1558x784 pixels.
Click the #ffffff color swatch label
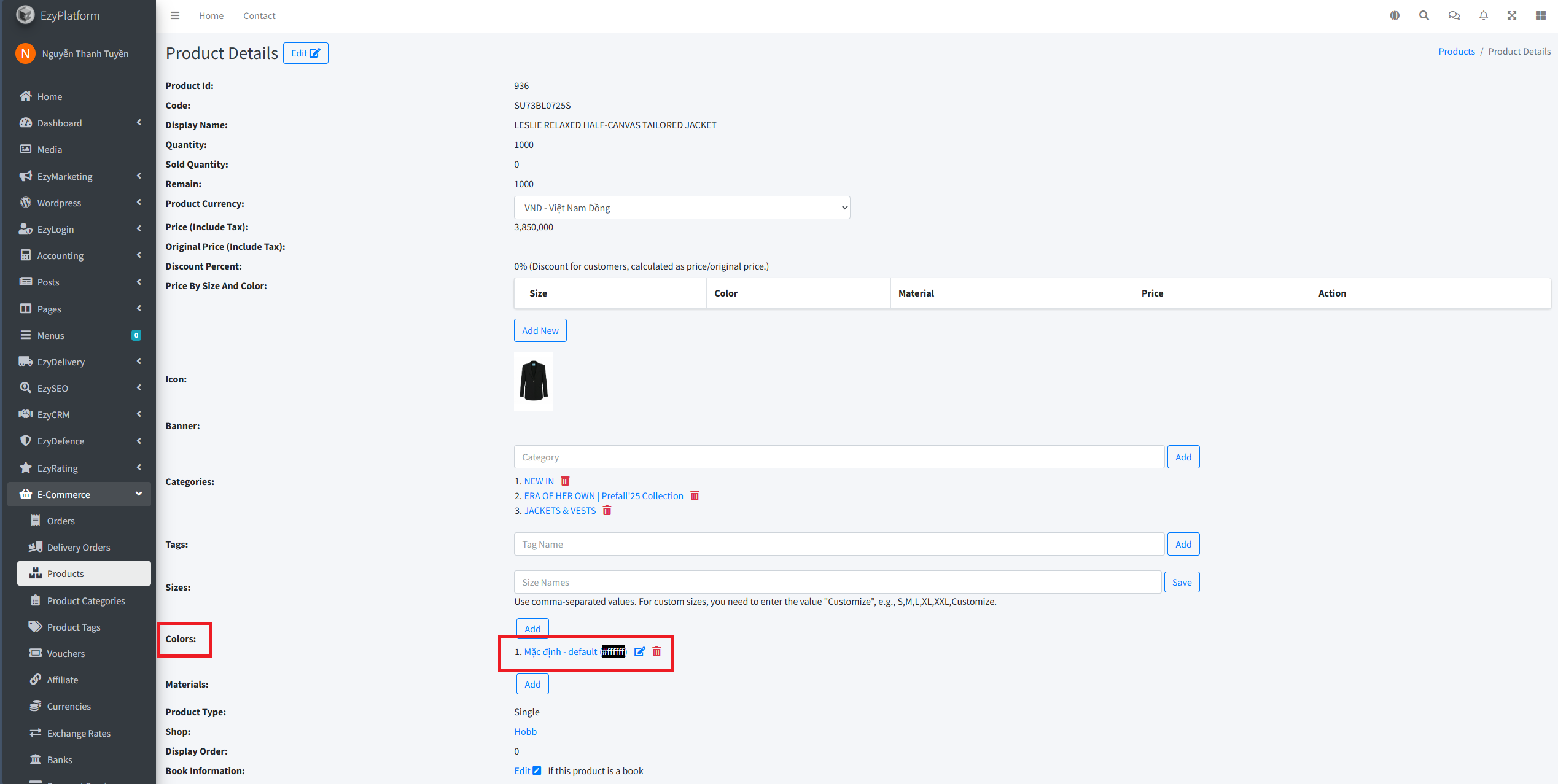coord(613,651)
